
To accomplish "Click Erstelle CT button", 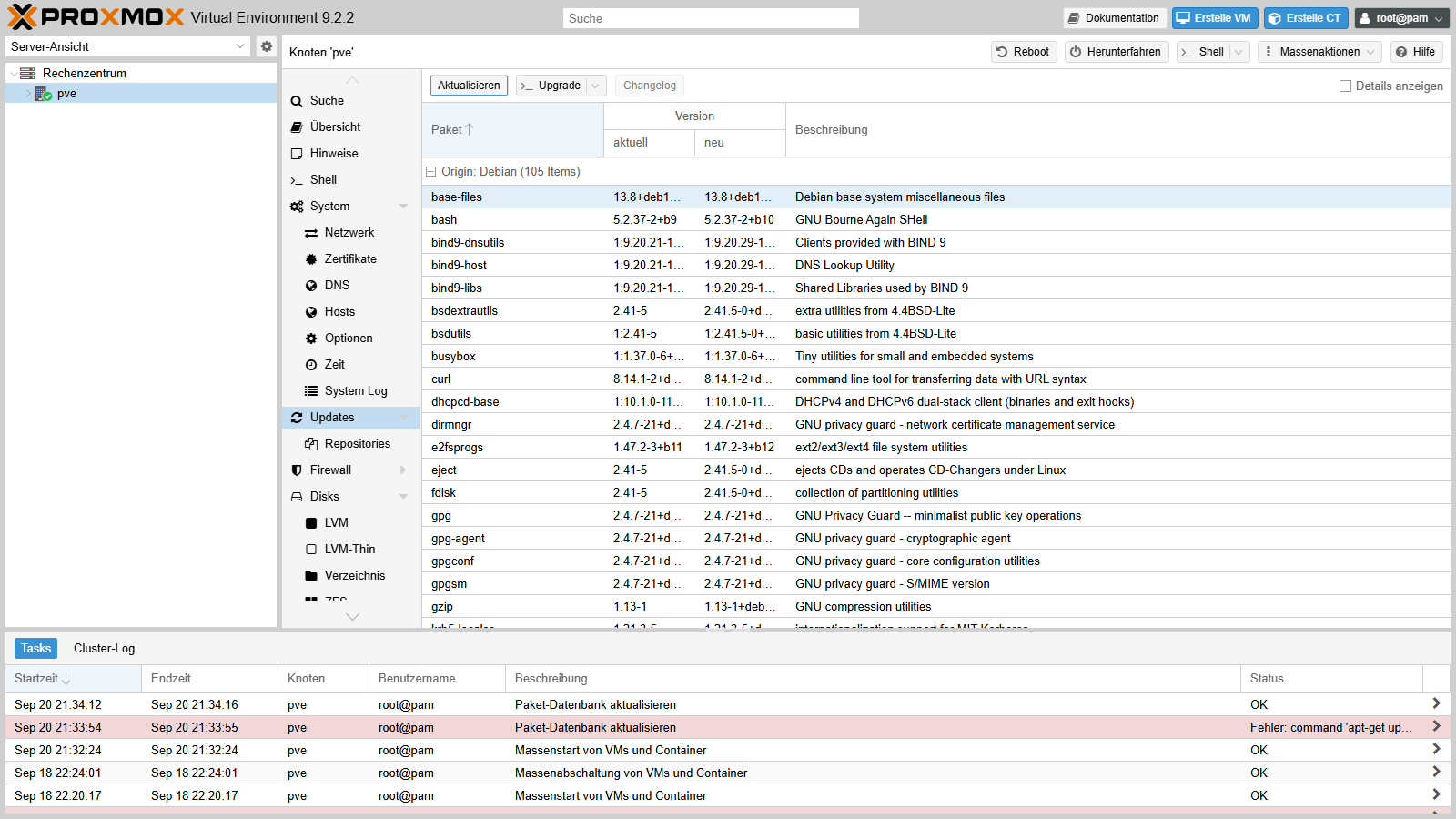I will point(1305,18).
